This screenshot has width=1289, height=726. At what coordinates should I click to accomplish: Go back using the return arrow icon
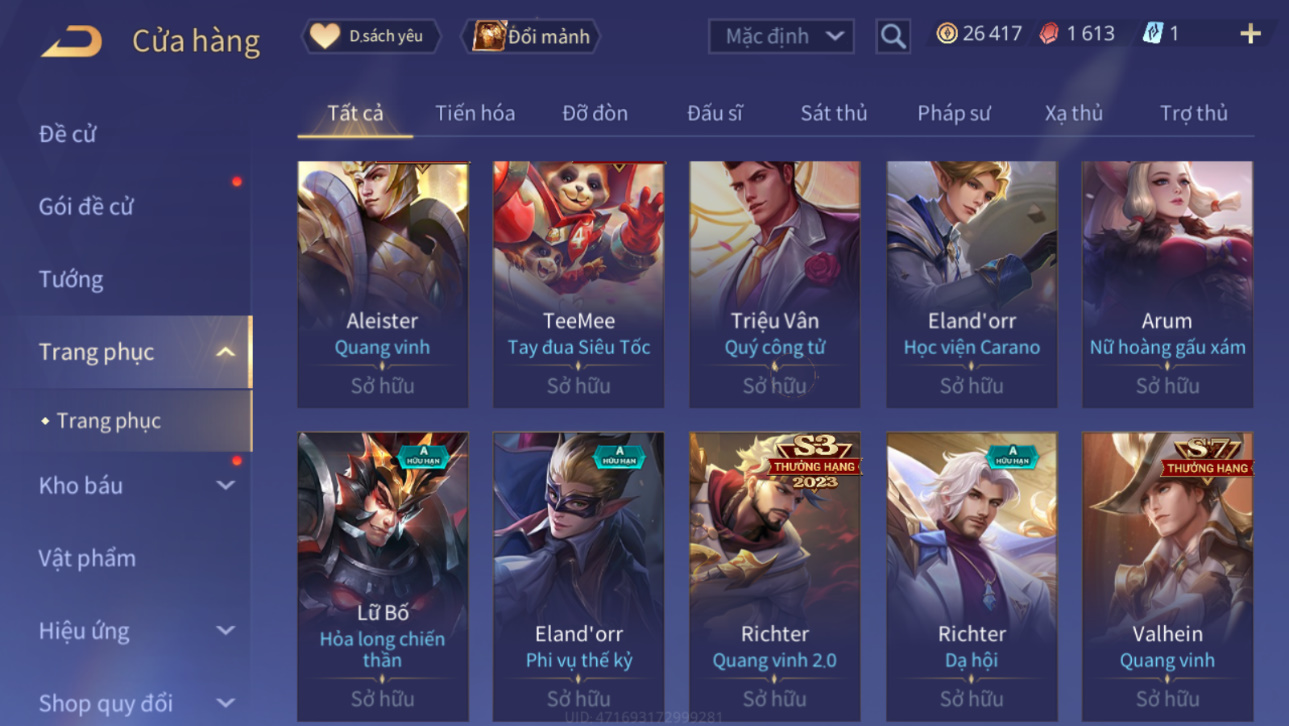71,41
